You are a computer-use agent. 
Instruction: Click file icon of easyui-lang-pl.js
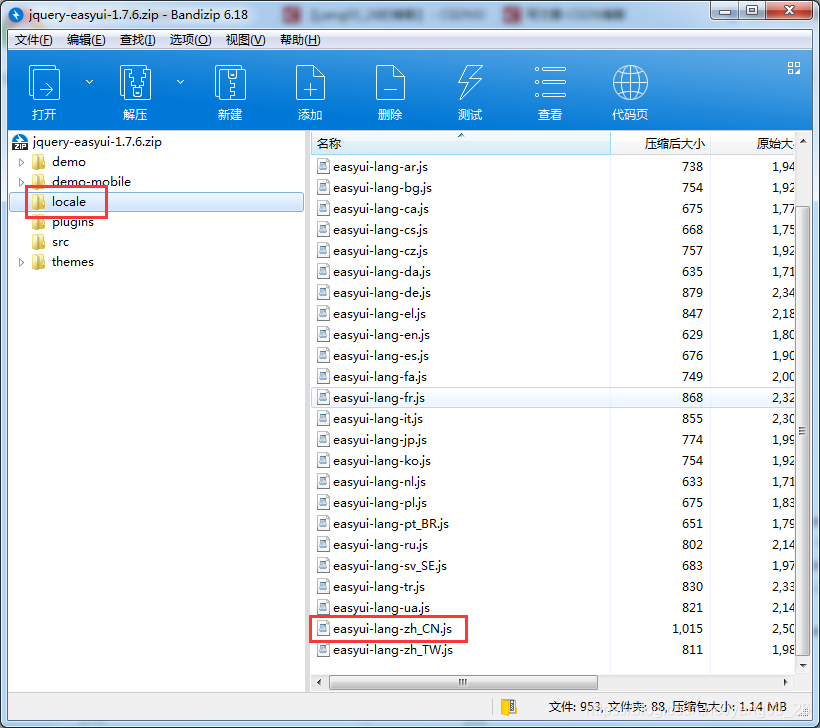click(323, 503)
